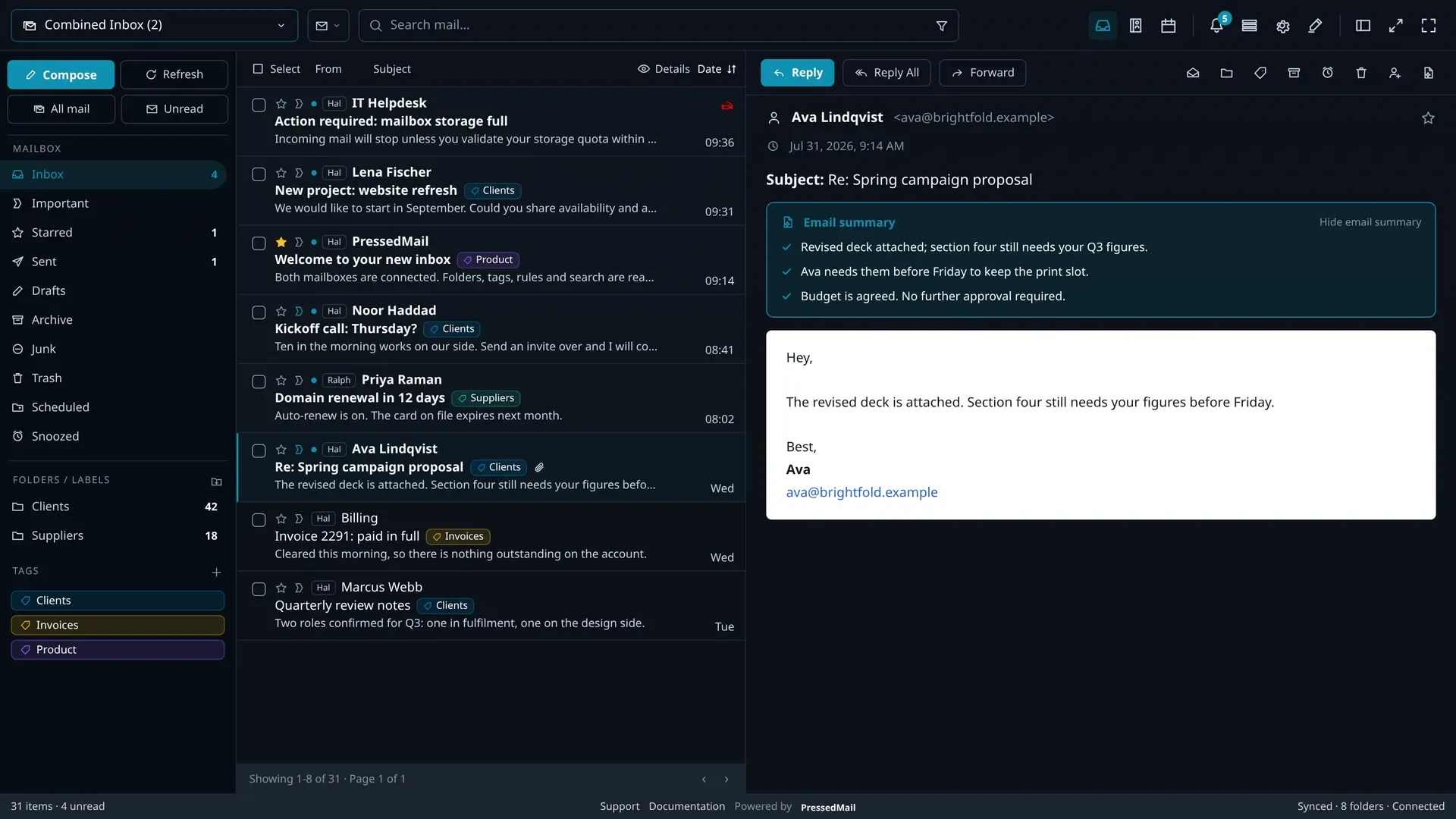Tag the message using the tag icon
Screen dimensions: 1456x819
pos(1260,73)
